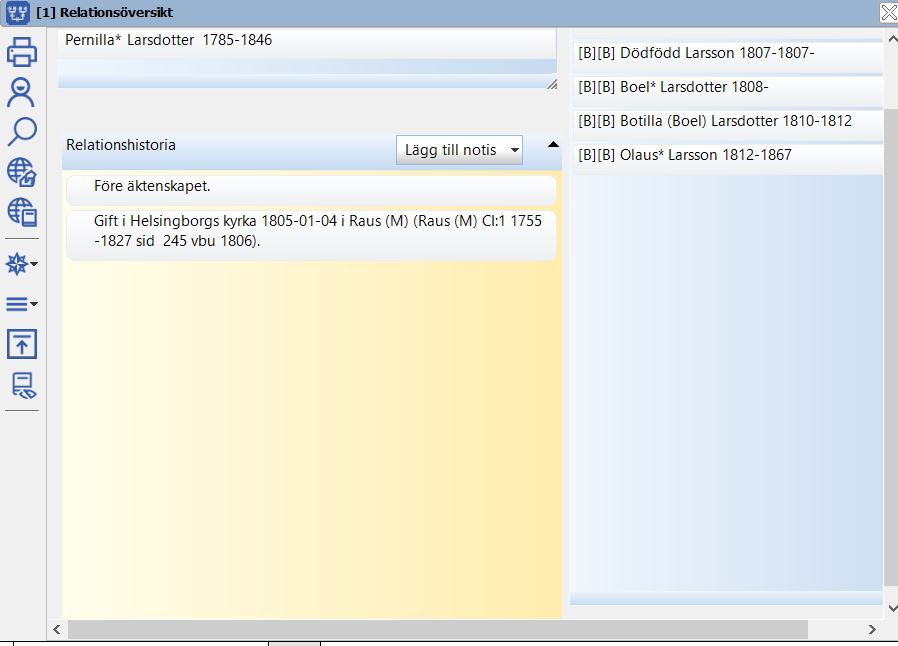Click the vertical scrollbar up arrow
The height and width of the screenshot is (646, 898).
coord(892,39)
